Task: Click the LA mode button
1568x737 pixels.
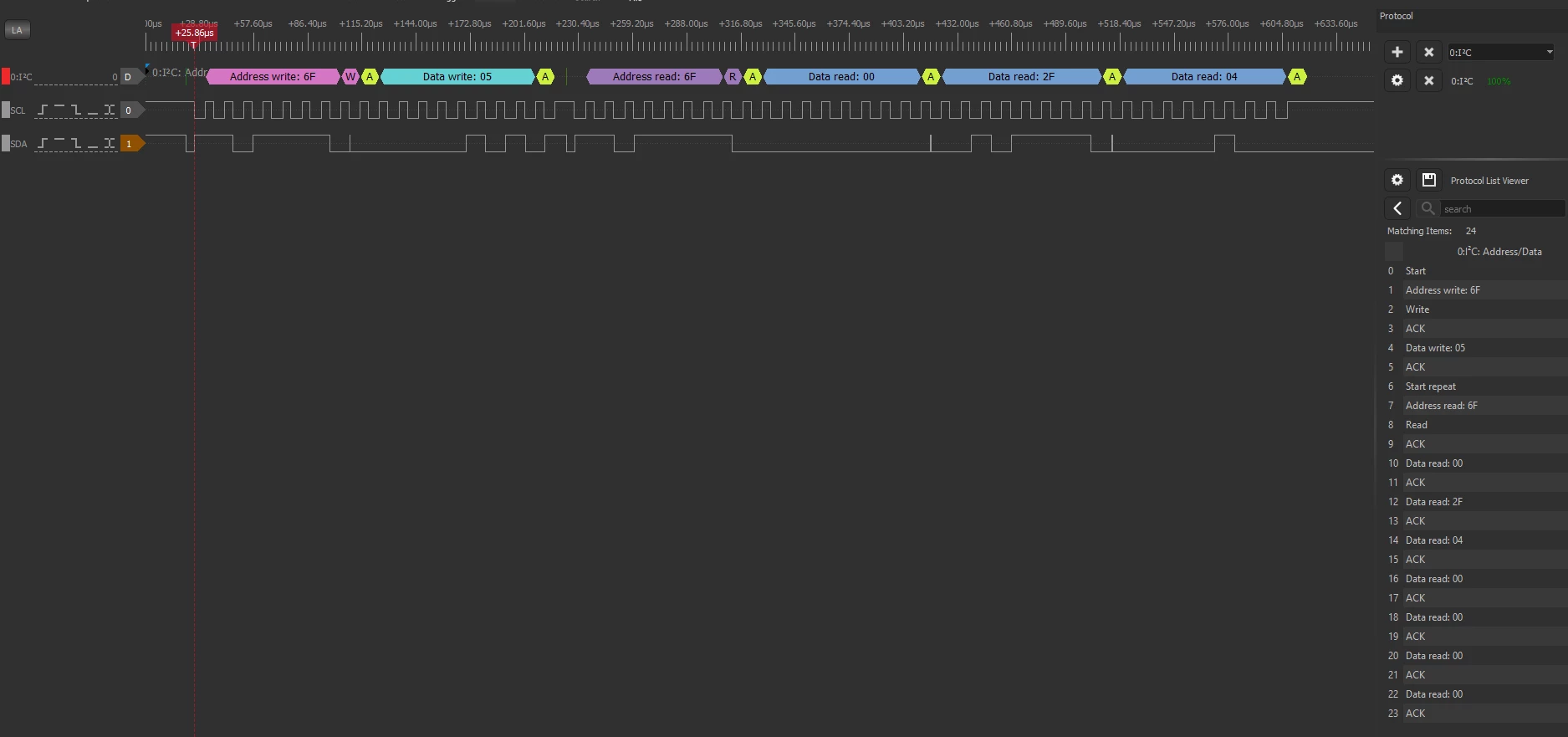Action: 17,30
